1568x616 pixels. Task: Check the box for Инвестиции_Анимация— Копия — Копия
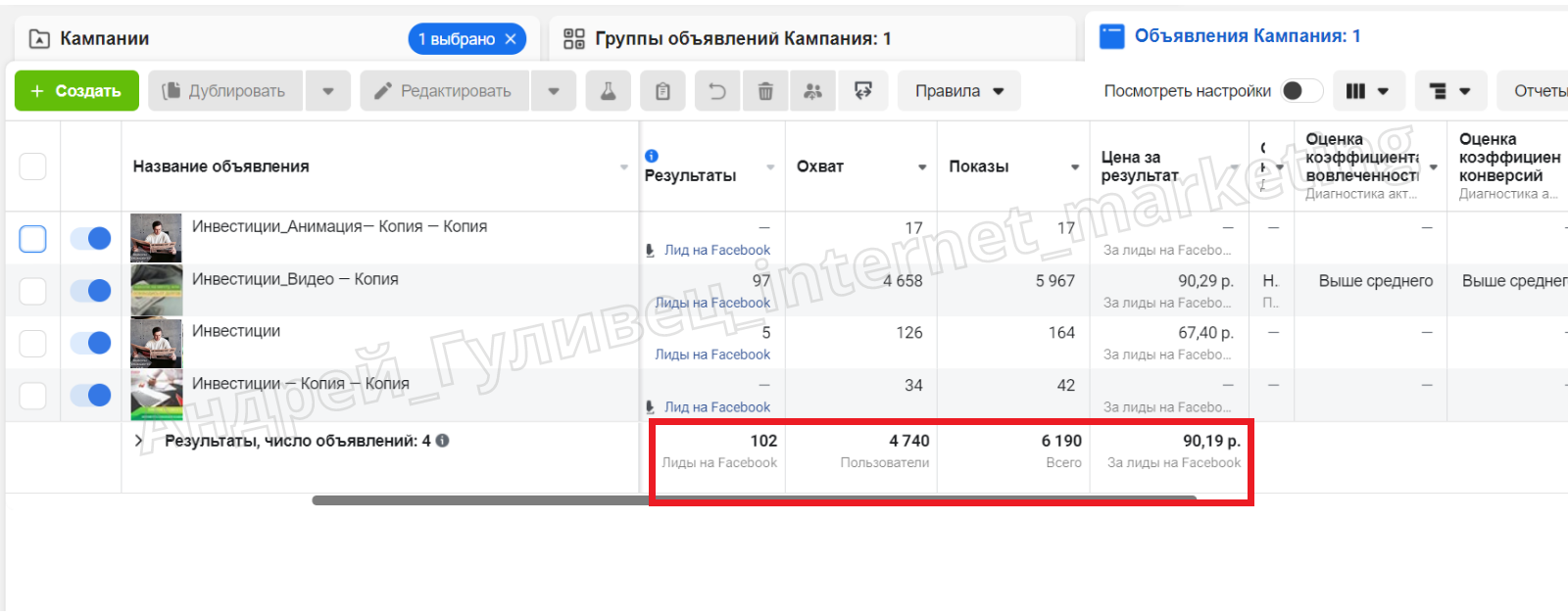(x=33, y=238)
